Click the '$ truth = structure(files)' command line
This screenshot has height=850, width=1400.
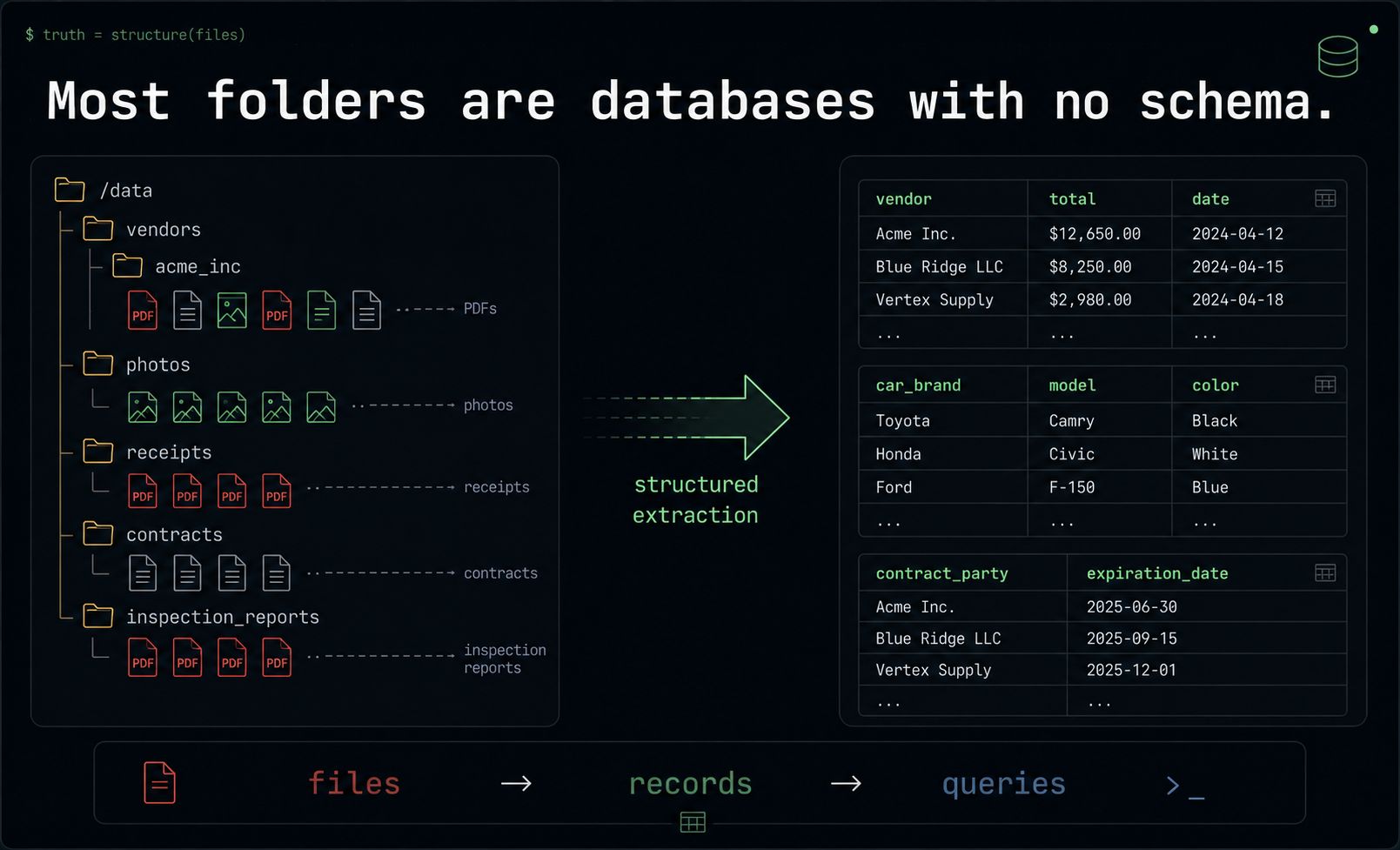click(x=135, y=35)
